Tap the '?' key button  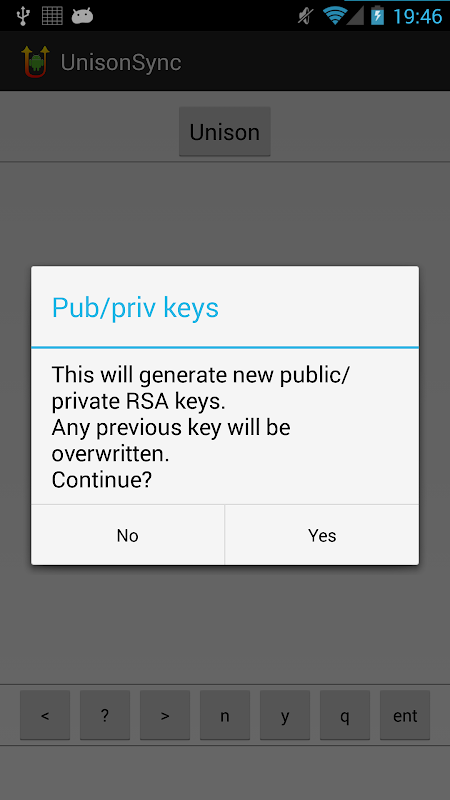[105, 715]
